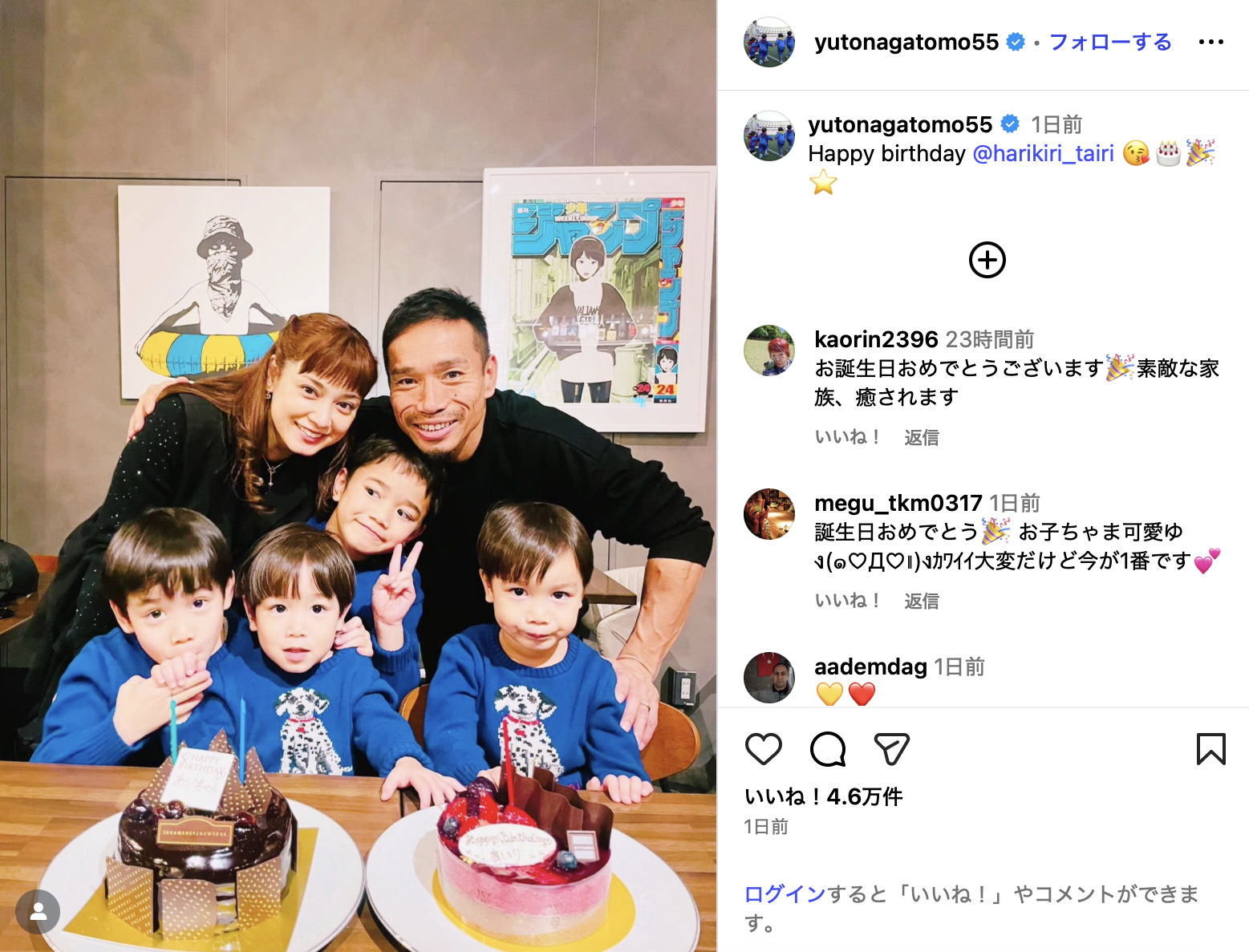This screenshot has width=1249, height=952.
Task: Reply to megu_tkm0317's comment
Action: point(921,601)
